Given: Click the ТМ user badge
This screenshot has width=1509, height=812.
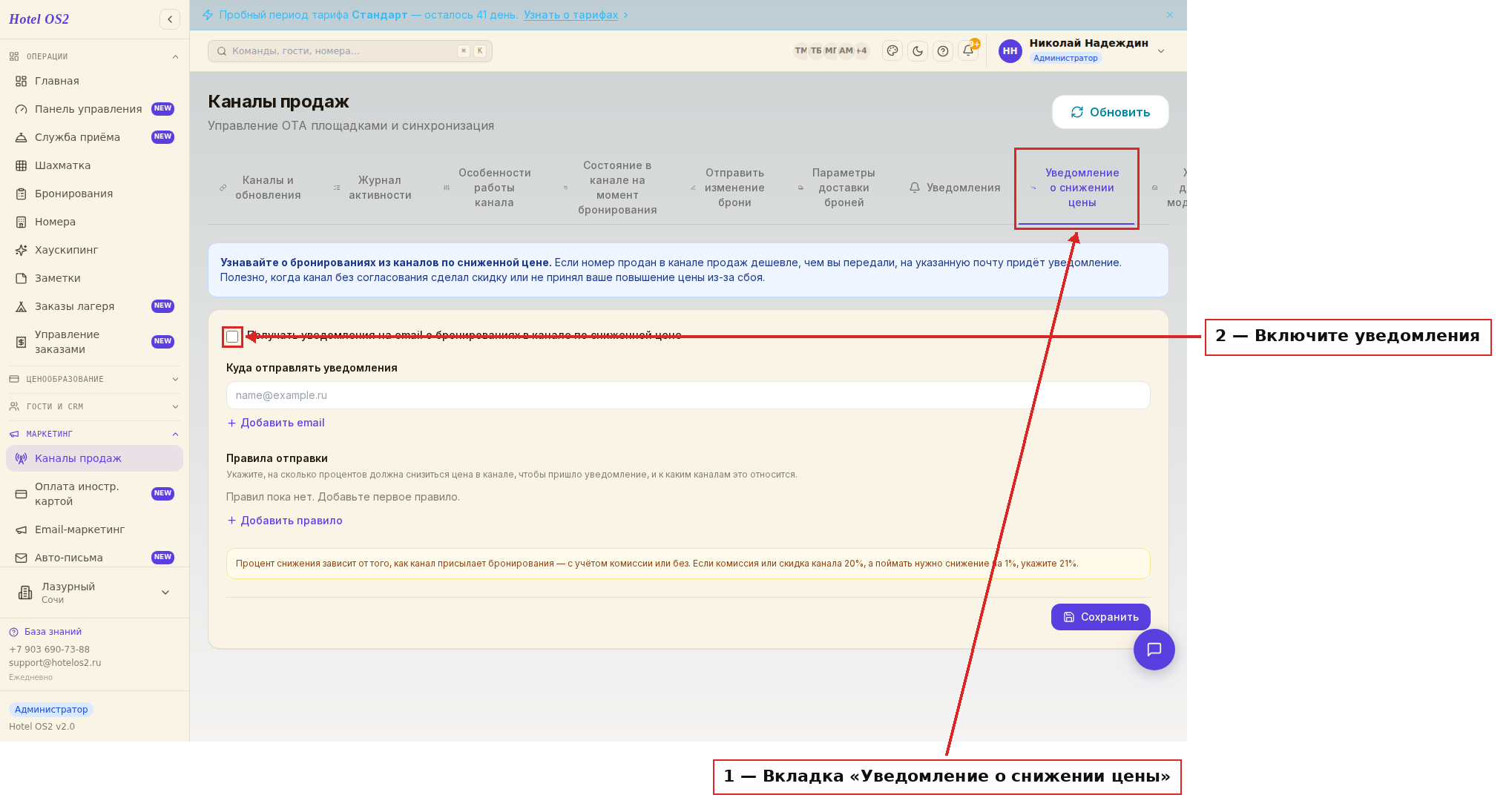Looking at the screenshot, I should [x=800, y=51].
